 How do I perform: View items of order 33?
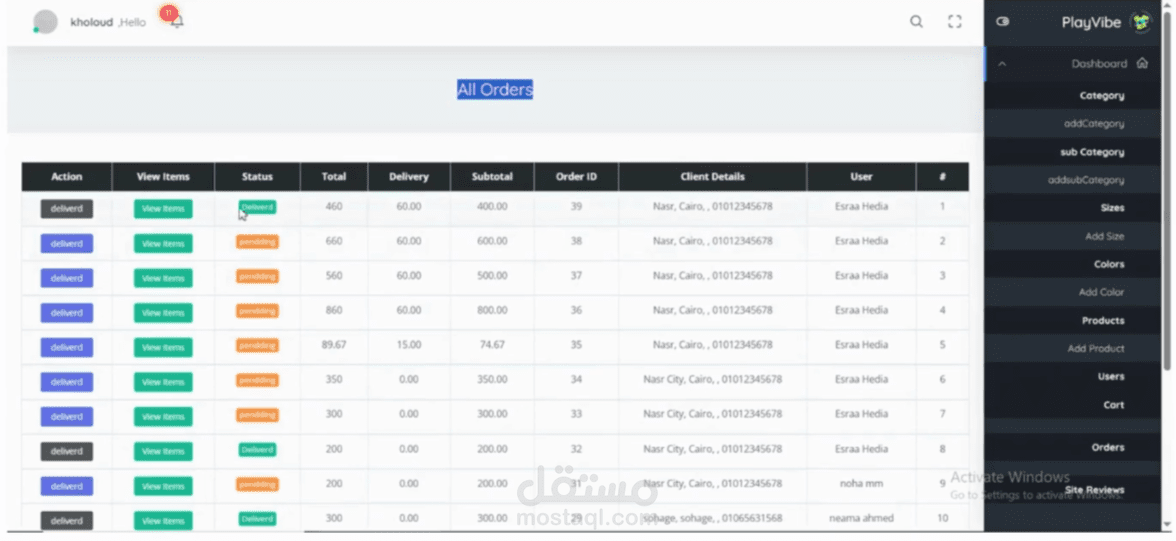(x=163, y=416)
